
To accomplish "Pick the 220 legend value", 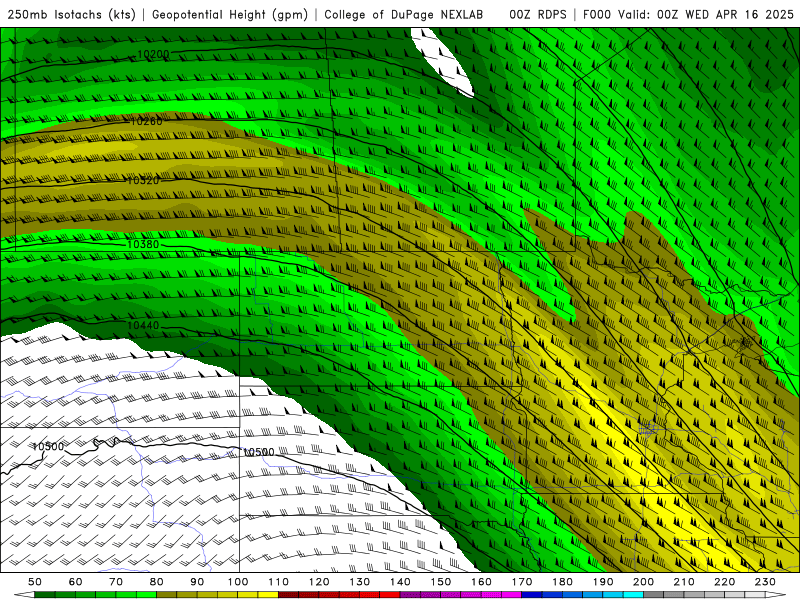I will 724,582.
